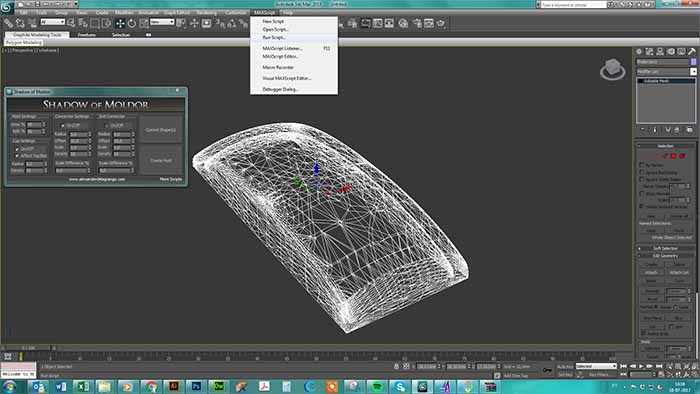This screenshot has height=394, width=700.
Task: Click the Selection Lock padlock icon
Action: click(x=396, y=366)
